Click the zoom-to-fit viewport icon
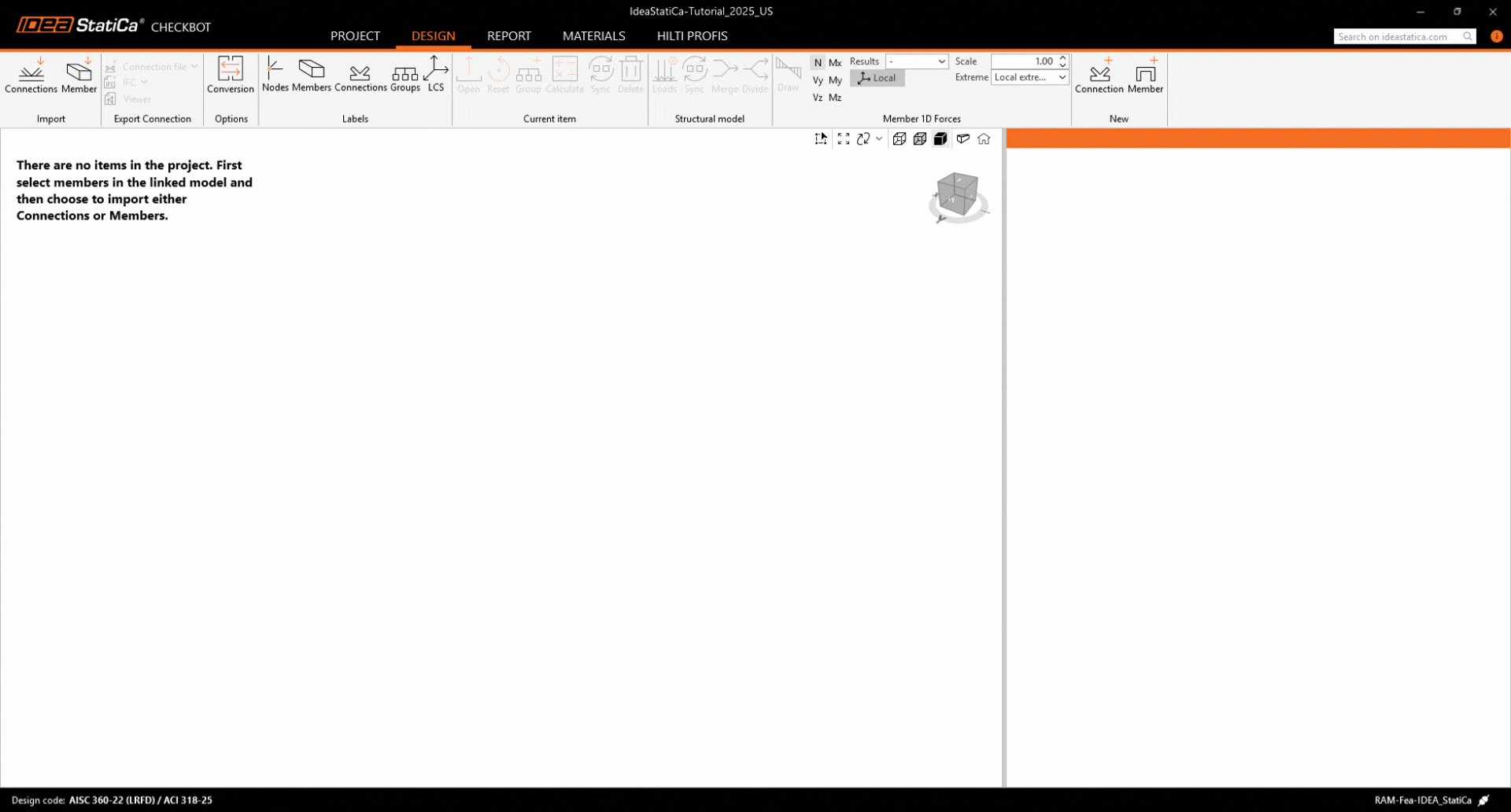Viewport: 1511px width, 812px height. click(x=843, y=139)
